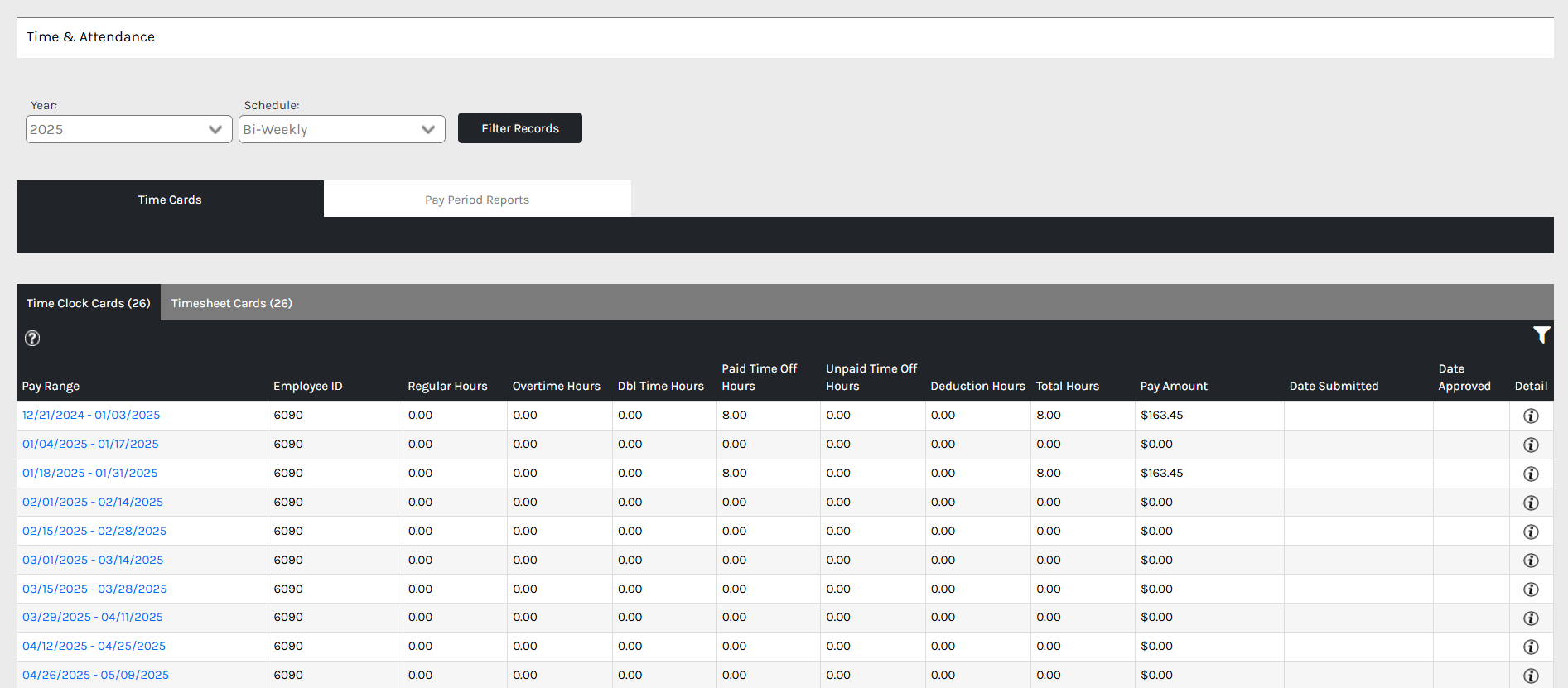
Task: Open pay range 04/26/2025 - 05/09/2025 link
Action: click(x=95, y=675)
